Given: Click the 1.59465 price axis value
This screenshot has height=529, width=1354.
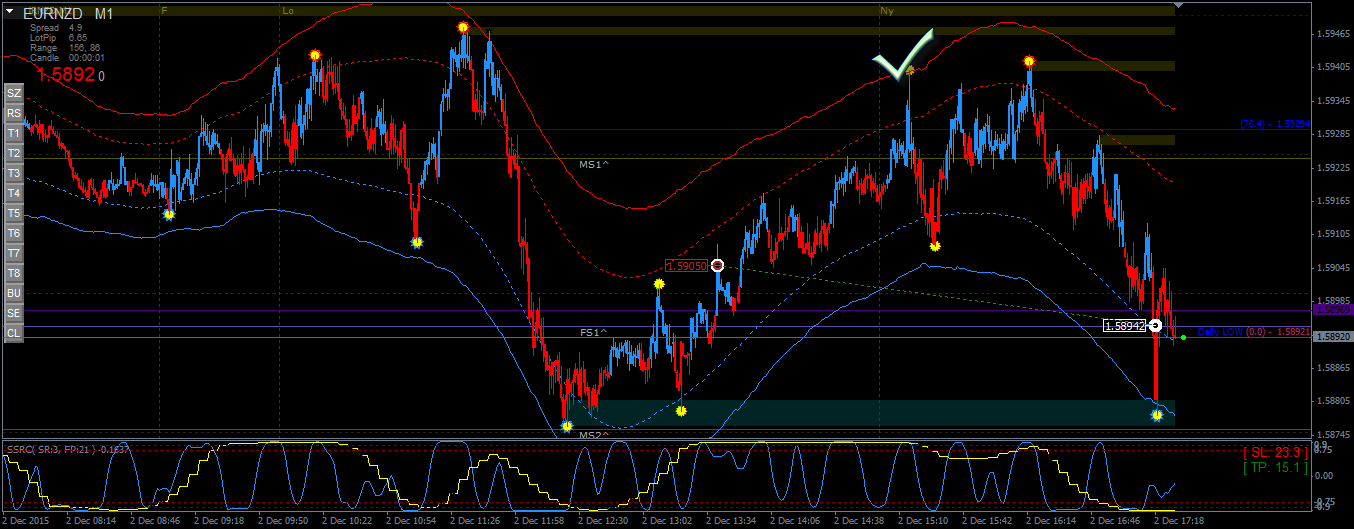Looking at the screenshot, I should coord(1333,33).
